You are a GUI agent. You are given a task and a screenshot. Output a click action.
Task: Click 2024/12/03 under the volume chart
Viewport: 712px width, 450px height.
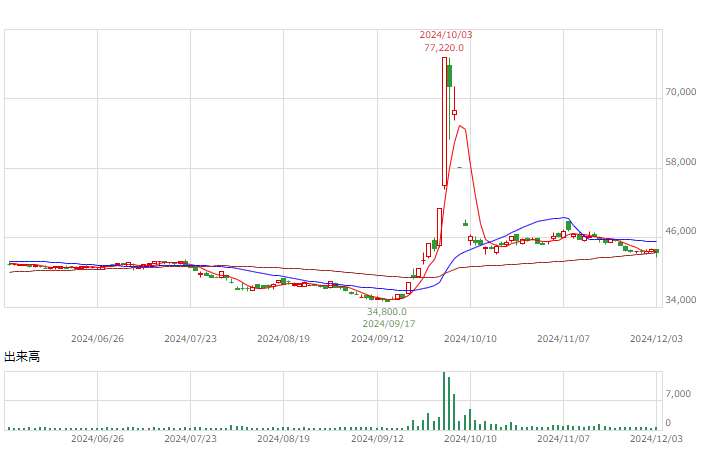point(656,439)
